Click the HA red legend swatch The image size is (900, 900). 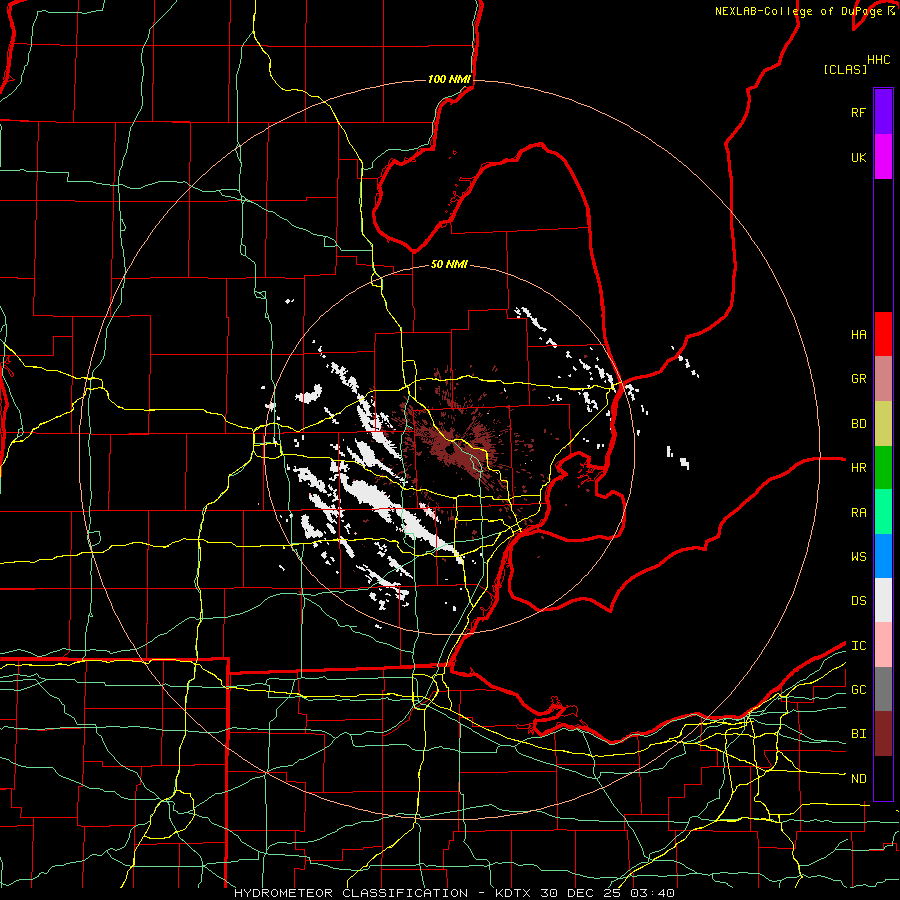click(x=883, y=334)
